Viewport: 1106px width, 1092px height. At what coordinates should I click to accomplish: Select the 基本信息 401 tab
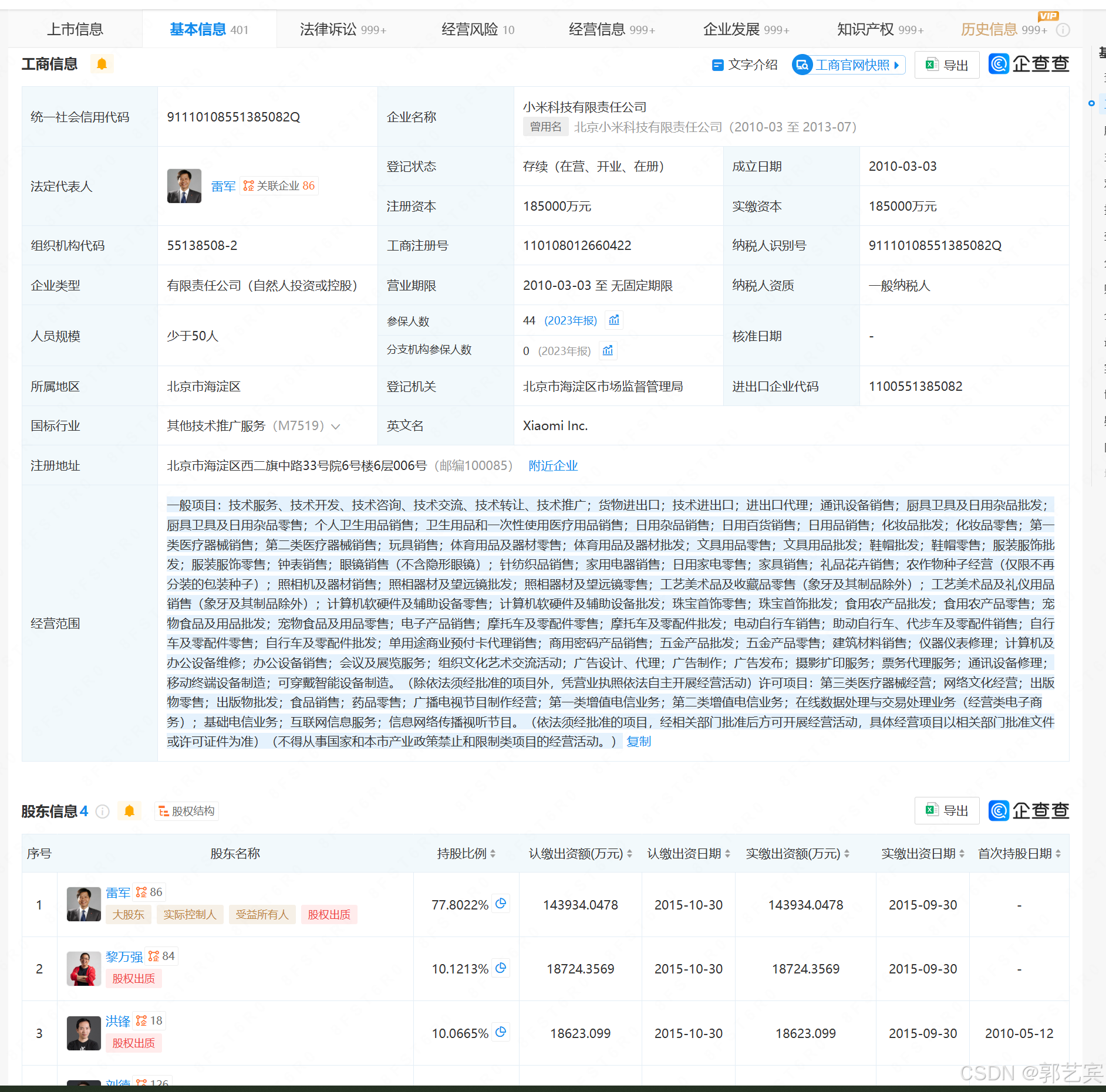coord(209,29)
